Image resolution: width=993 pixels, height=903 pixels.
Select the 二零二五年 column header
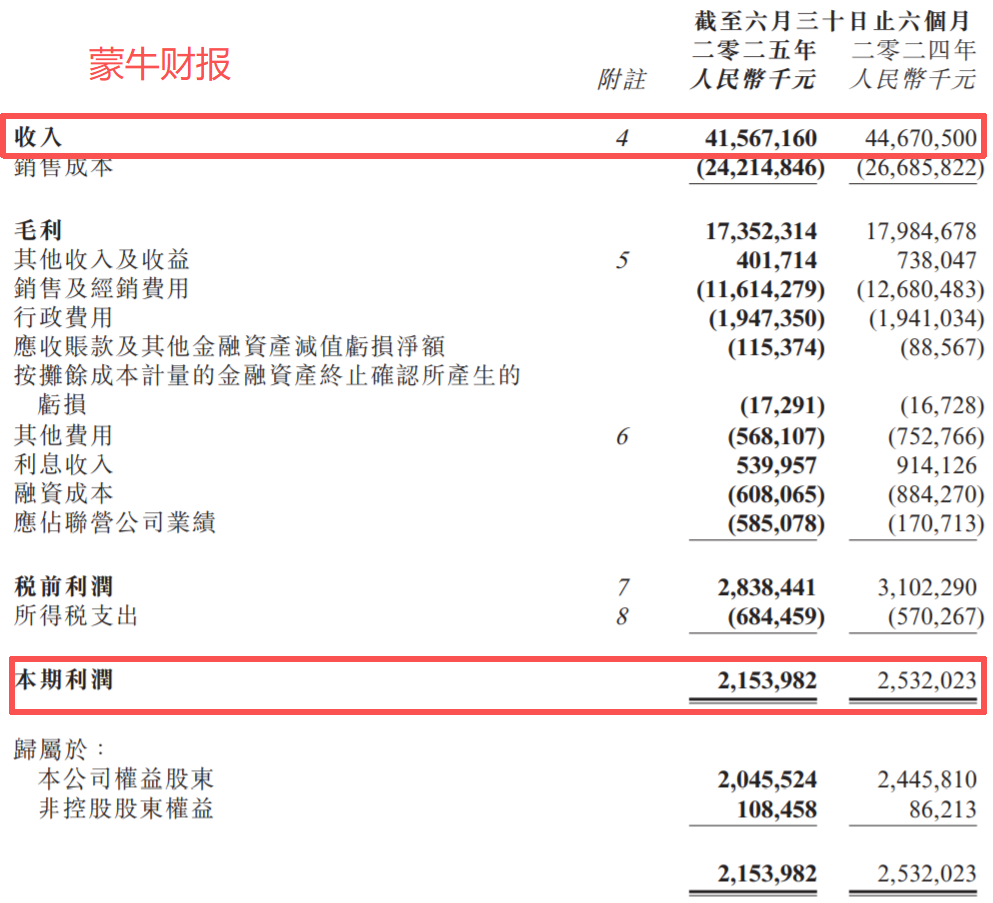pyautogui.click(x=752, y=50)
